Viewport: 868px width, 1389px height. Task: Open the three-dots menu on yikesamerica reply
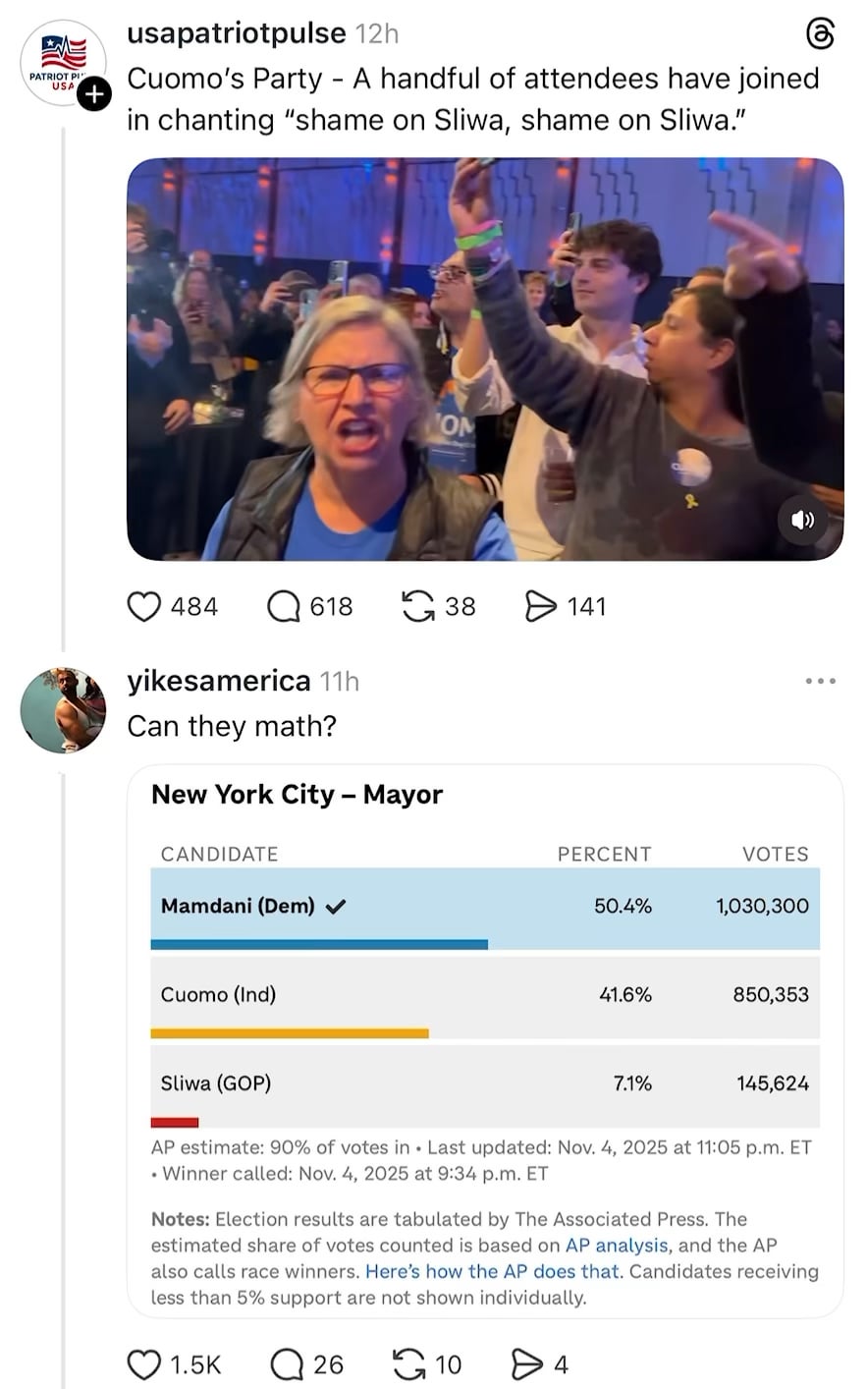820,681
